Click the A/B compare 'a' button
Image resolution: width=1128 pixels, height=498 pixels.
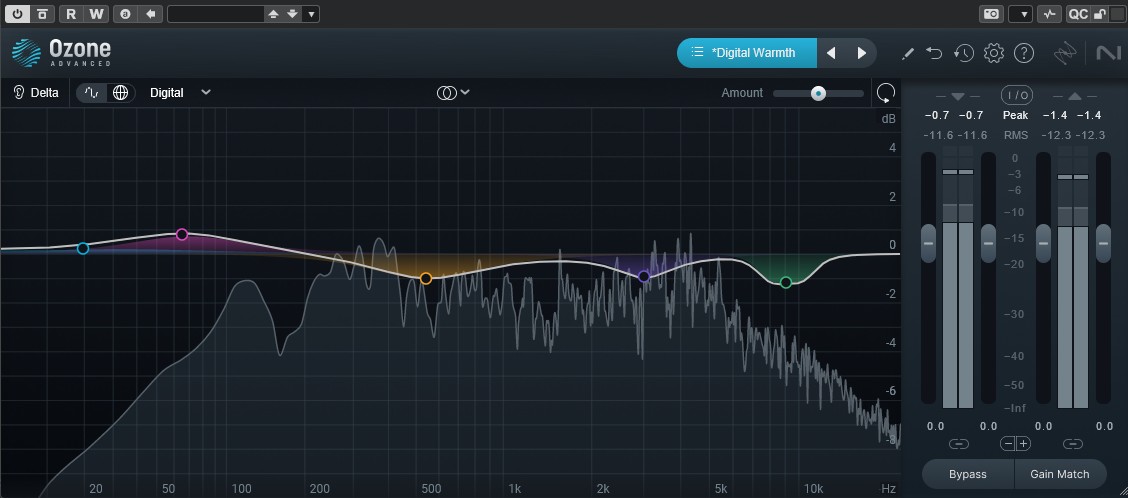pos(125,14)
